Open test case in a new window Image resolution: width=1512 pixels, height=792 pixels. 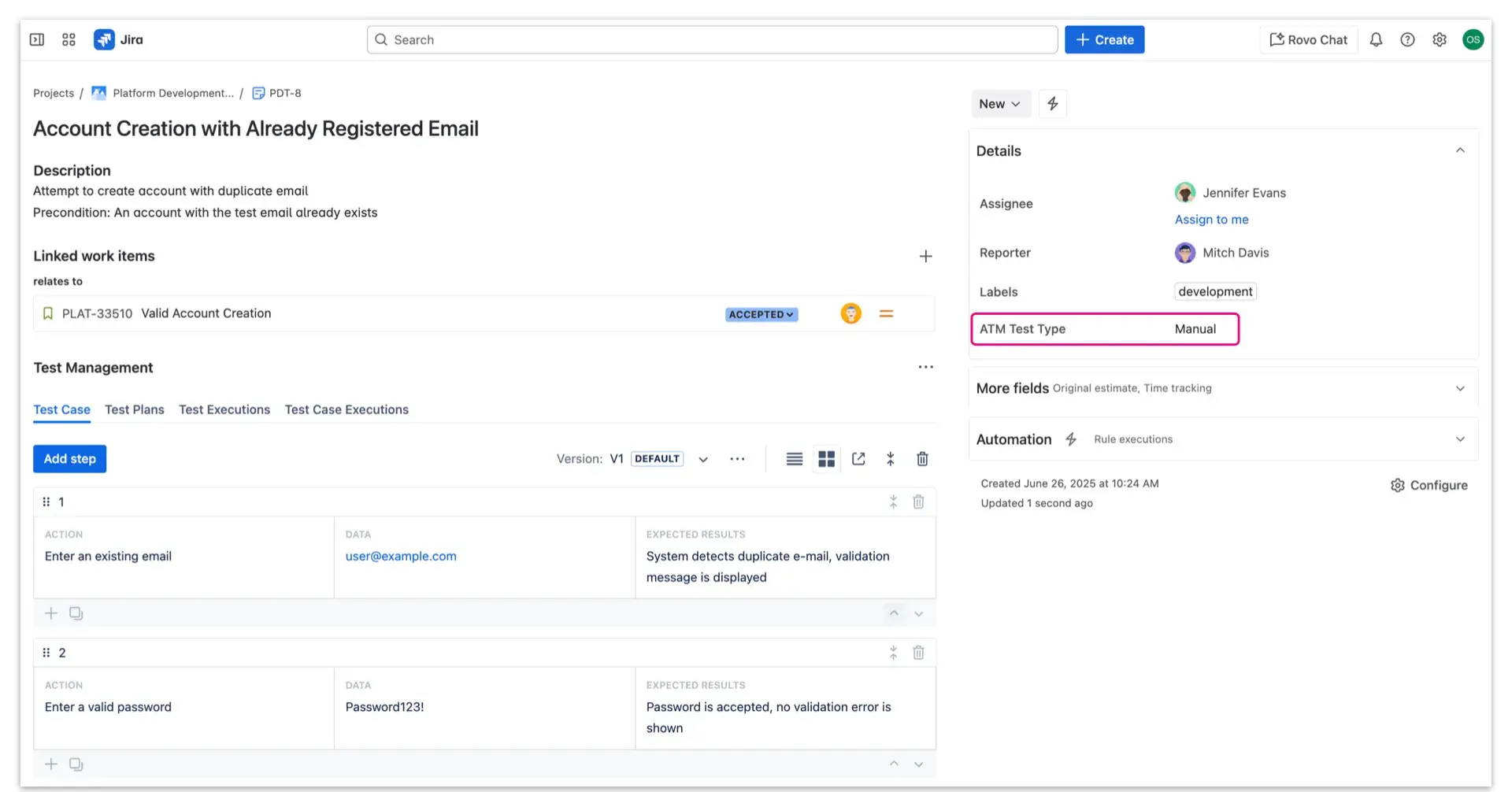(858, 459)
